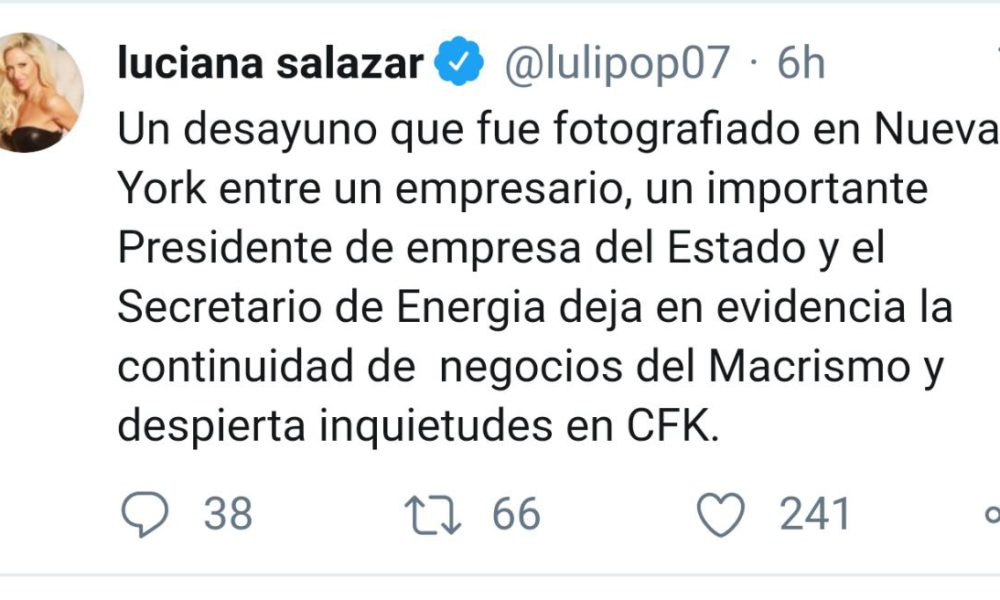
Task: Click the word 'Macrismo' in tweet
Action: tap(809, 367)
